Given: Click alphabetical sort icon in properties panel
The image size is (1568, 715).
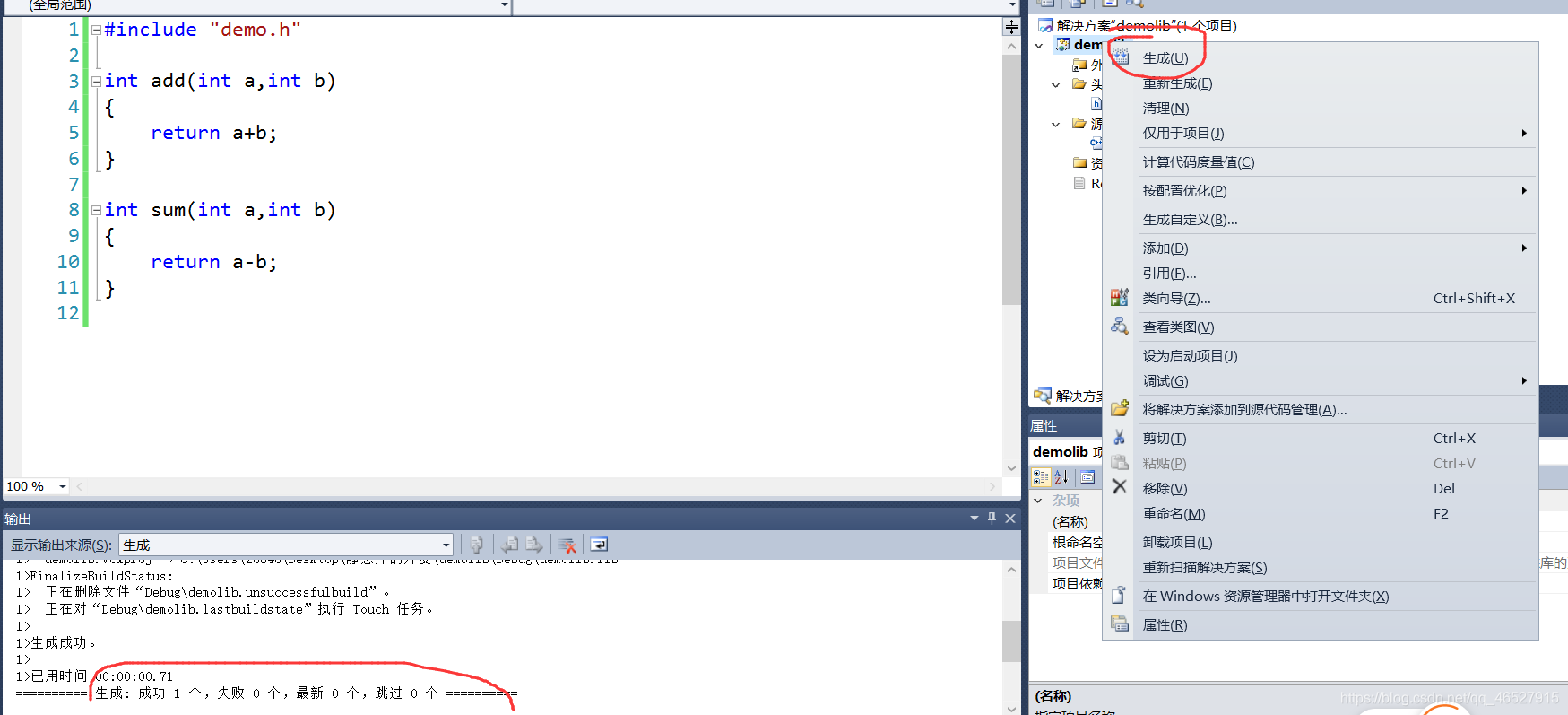Looking at the screenshot, I should [1061, 477].
